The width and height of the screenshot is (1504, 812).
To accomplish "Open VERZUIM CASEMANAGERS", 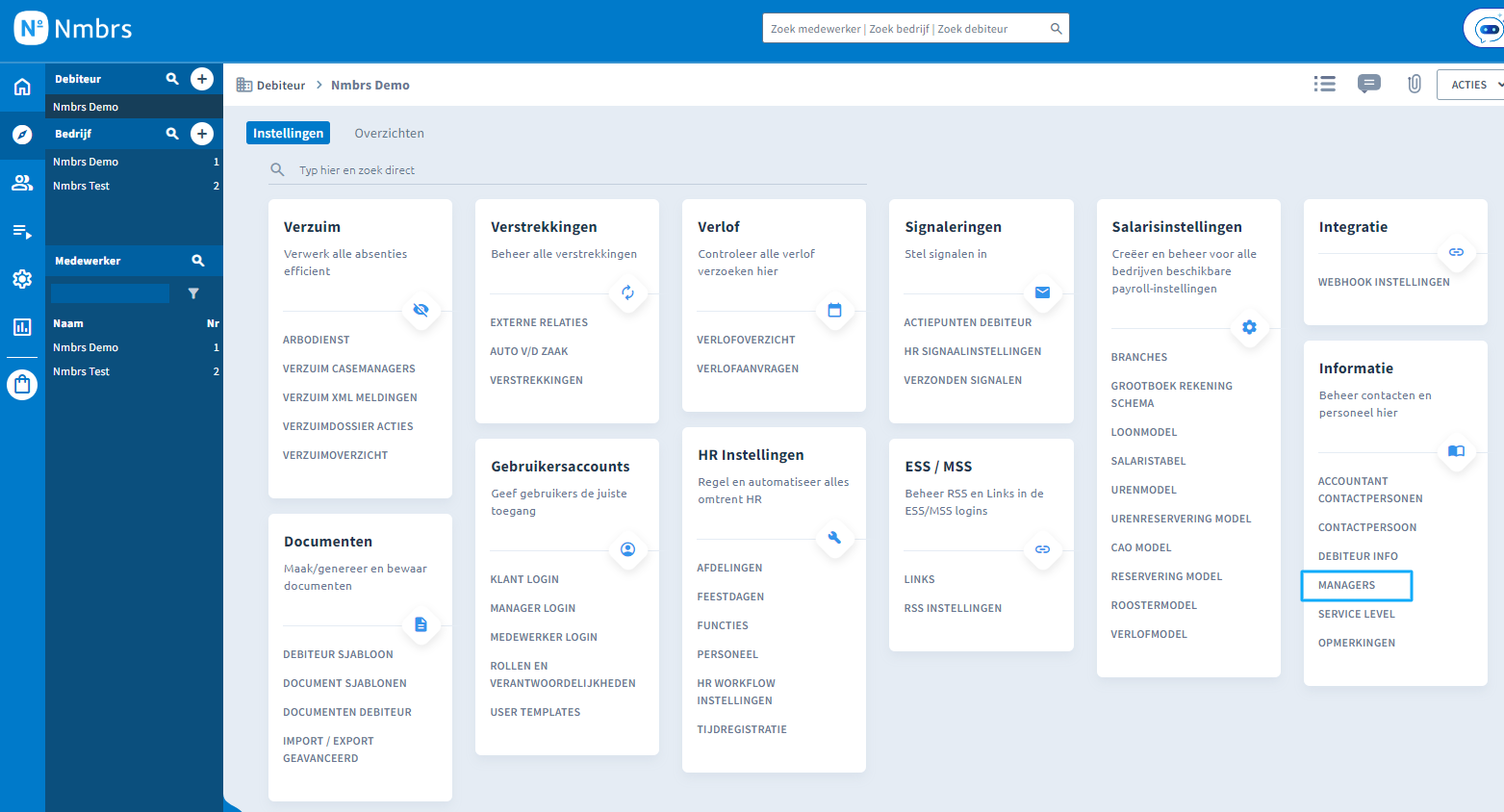I will pos(349,368).
